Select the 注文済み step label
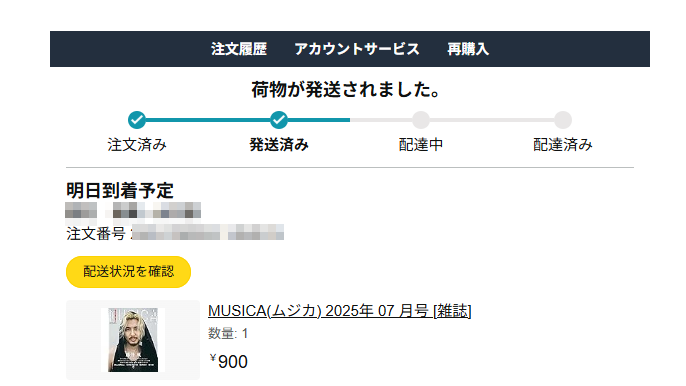 [x=137, y=144]
